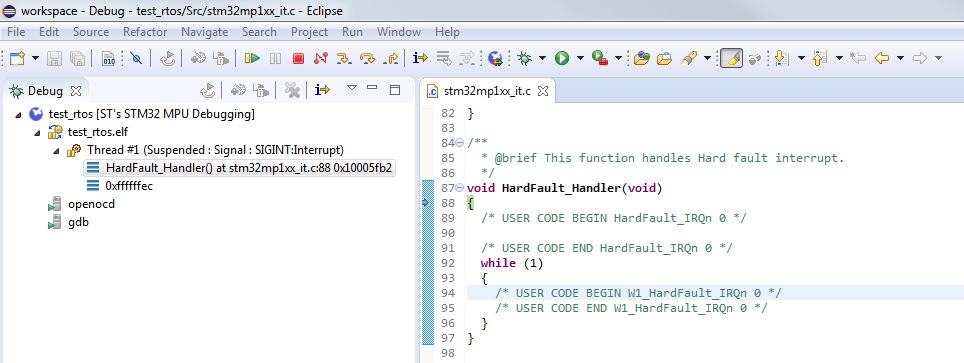This screenshot has height=363, width=964.
Task: Click Remove All Terminated in Debug view
Action: click(292, 90)
